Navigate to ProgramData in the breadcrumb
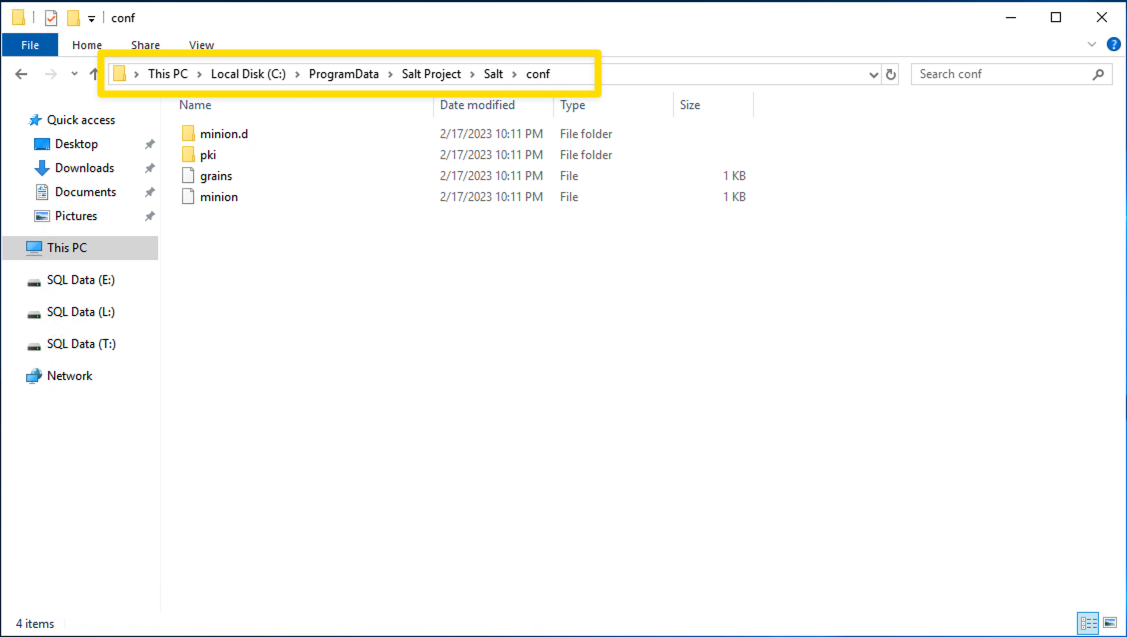Viewport: 1127px width, 637px height. click(x=343, y=74)
